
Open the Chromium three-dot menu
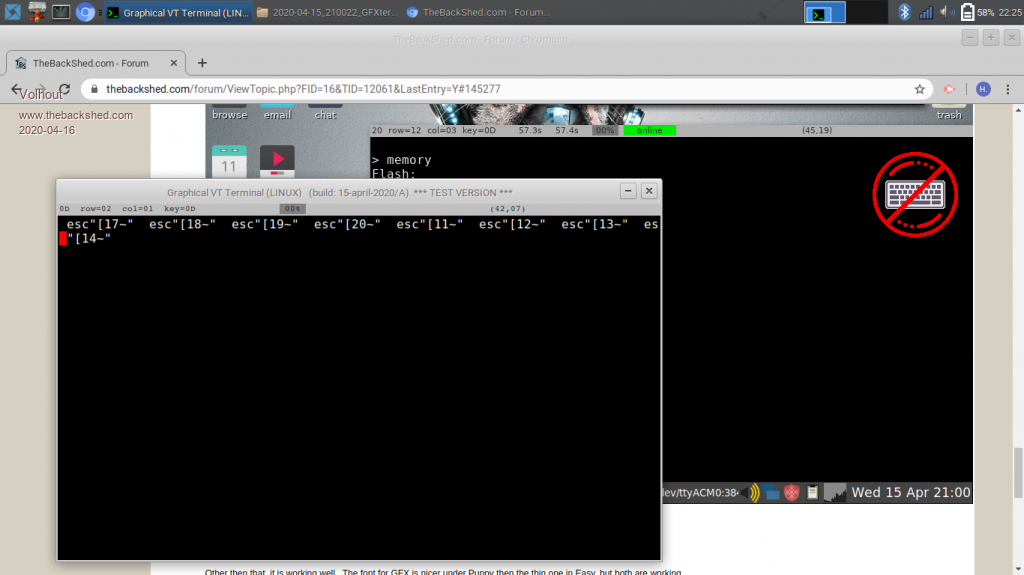[1007, 89]
